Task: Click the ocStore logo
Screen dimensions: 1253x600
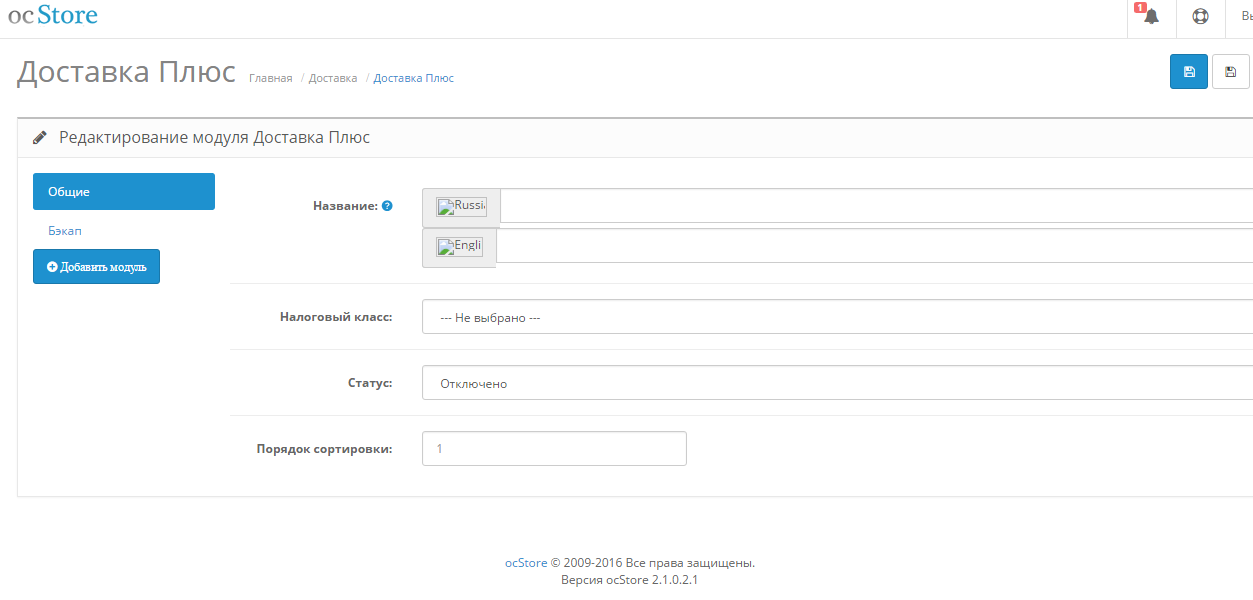Action: click(x=53, y=16)
